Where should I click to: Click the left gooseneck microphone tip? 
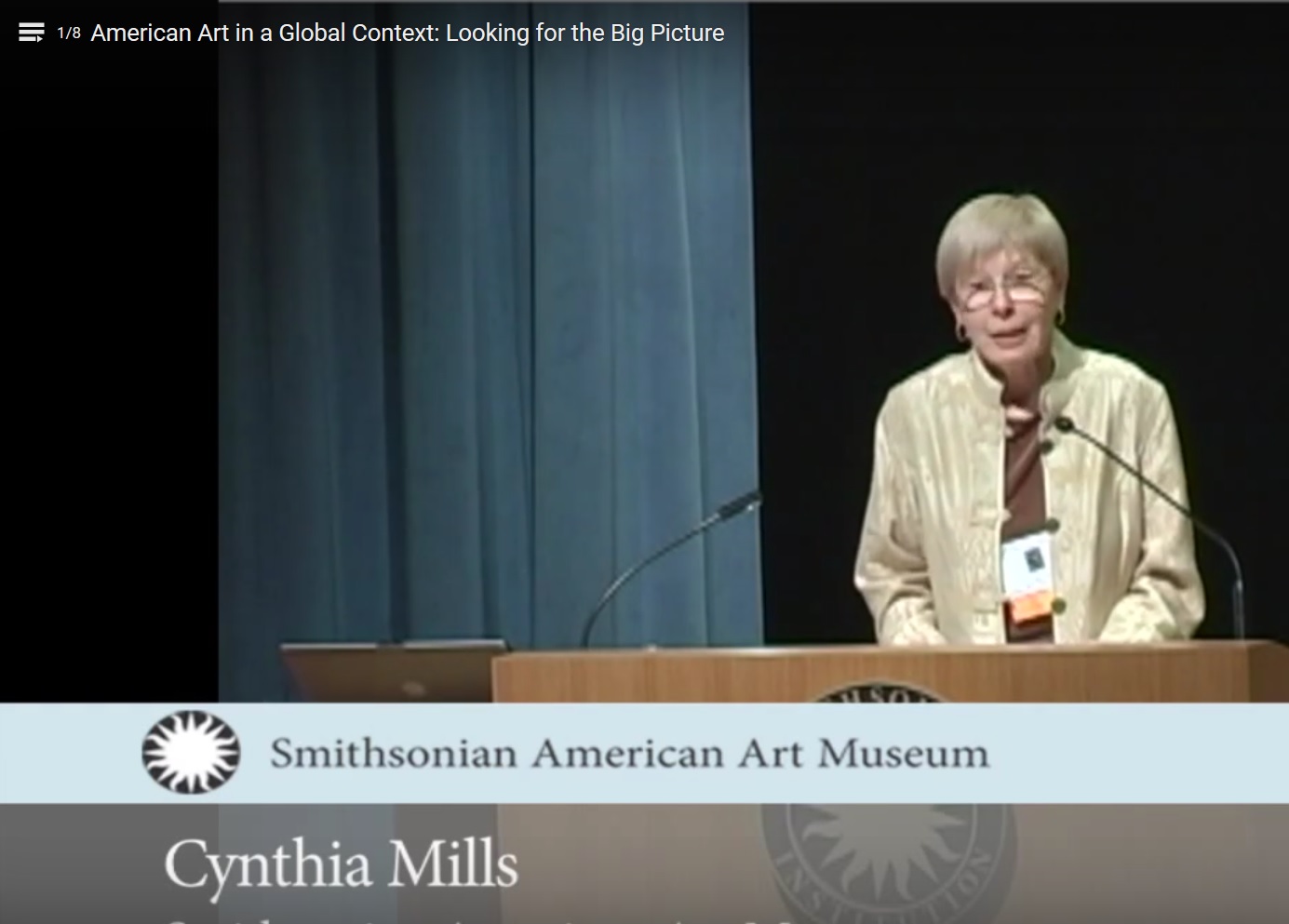[x=740, y=505]
